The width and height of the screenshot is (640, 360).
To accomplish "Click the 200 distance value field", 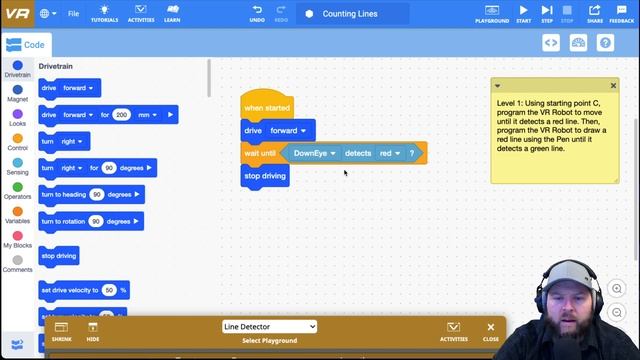I will tap(122, 115).
